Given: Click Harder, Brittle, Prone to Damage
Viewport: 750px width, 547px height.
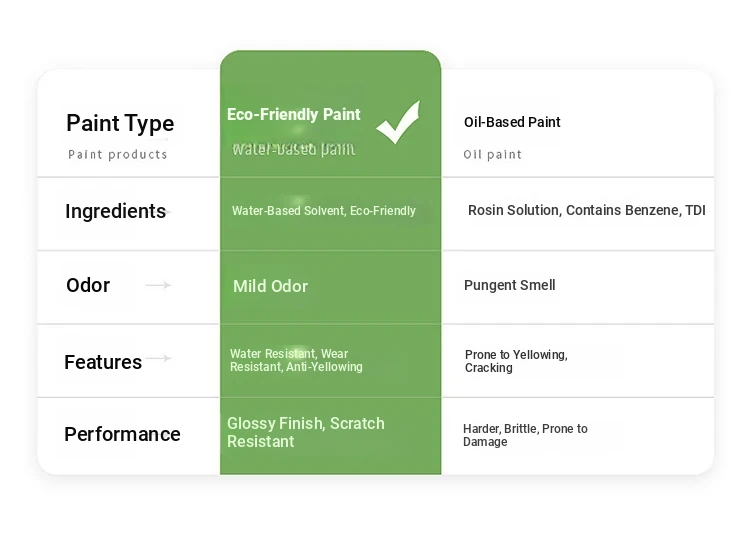Looking at the screenshot, I should pyautogui.click(x=525, y=435).
